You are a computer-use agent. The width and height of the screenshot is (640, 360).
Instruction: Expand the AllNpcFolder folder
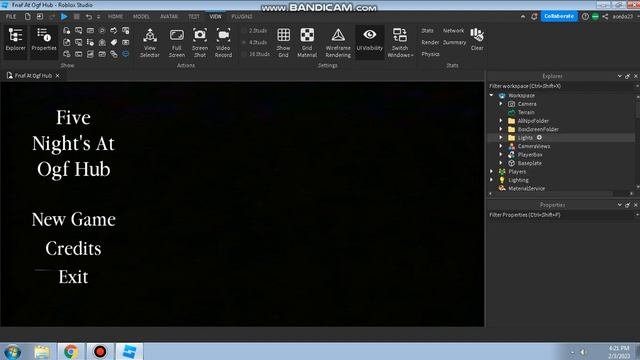click(x=501, y=121)
